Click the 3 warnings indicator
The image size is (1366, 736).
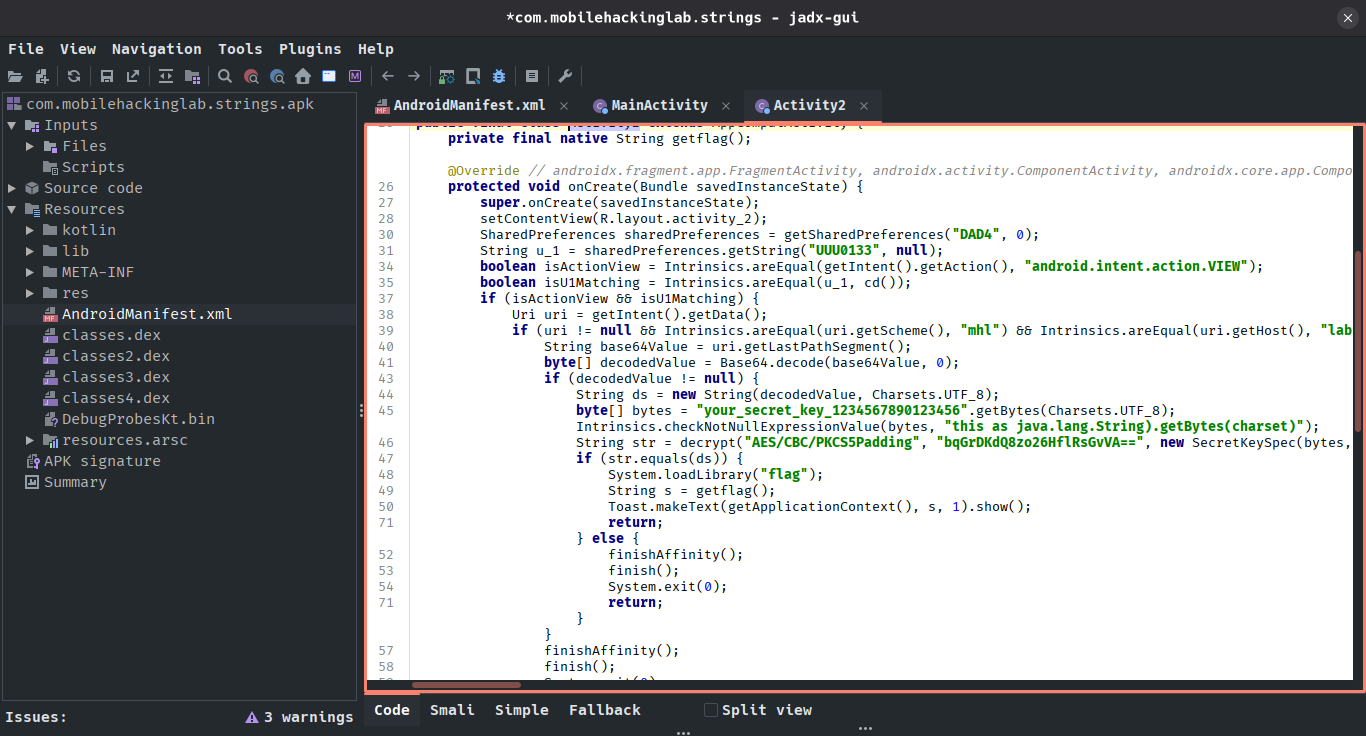(x=299, y=717)
